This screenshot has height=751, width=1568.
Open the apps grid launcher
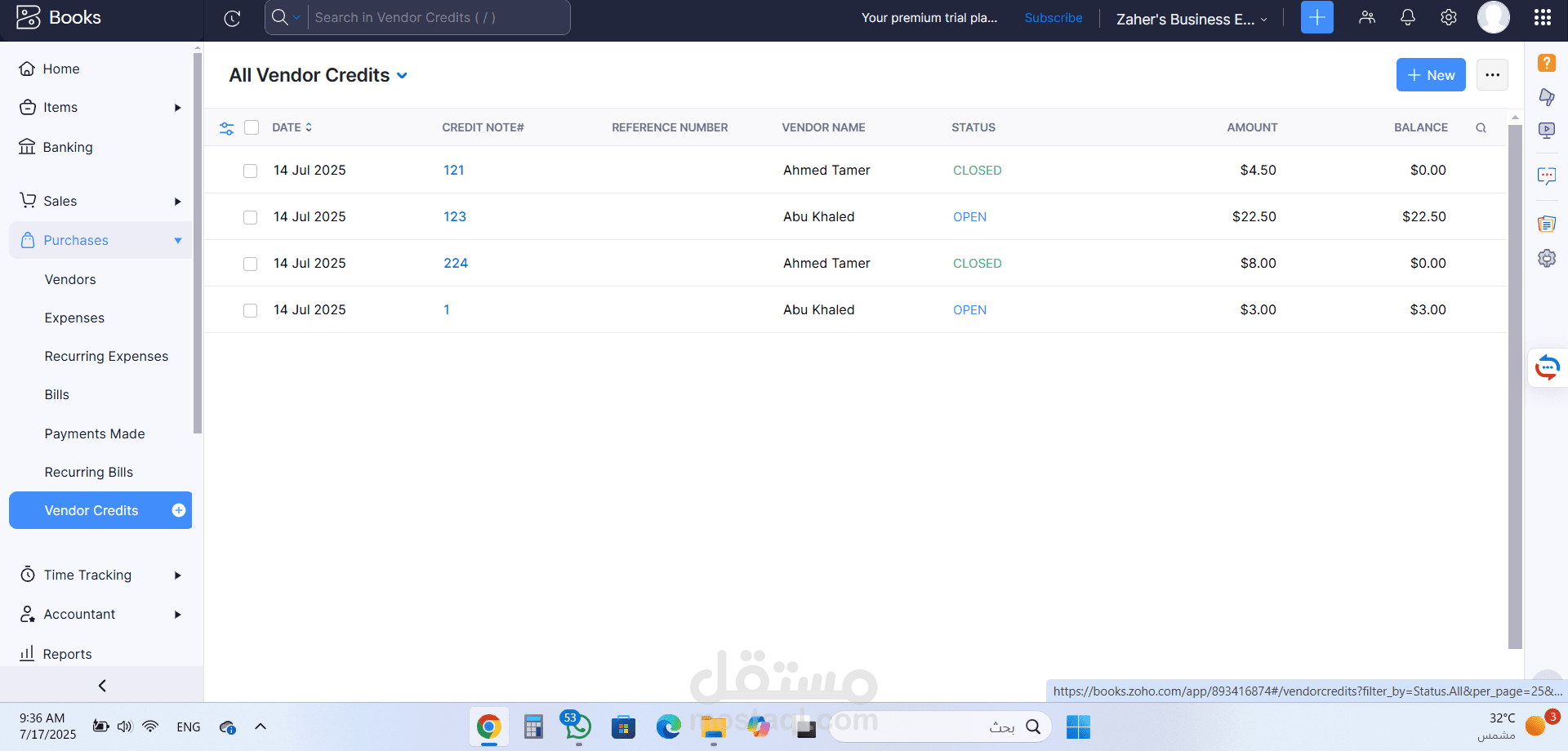tap(1542, 17)
